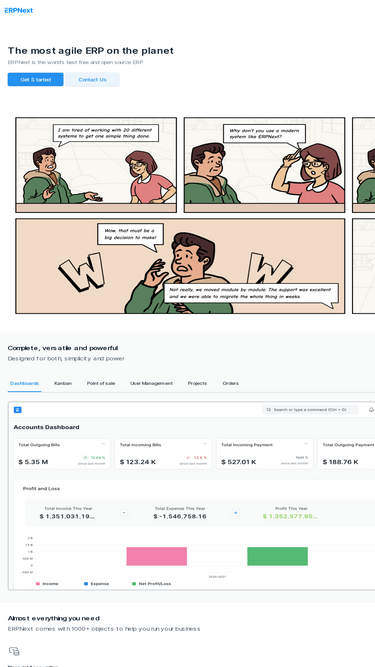Screen dimensions: 375x667
Task: Open the Total Outgoing Bills card menu
Action: tap(103, 444)
